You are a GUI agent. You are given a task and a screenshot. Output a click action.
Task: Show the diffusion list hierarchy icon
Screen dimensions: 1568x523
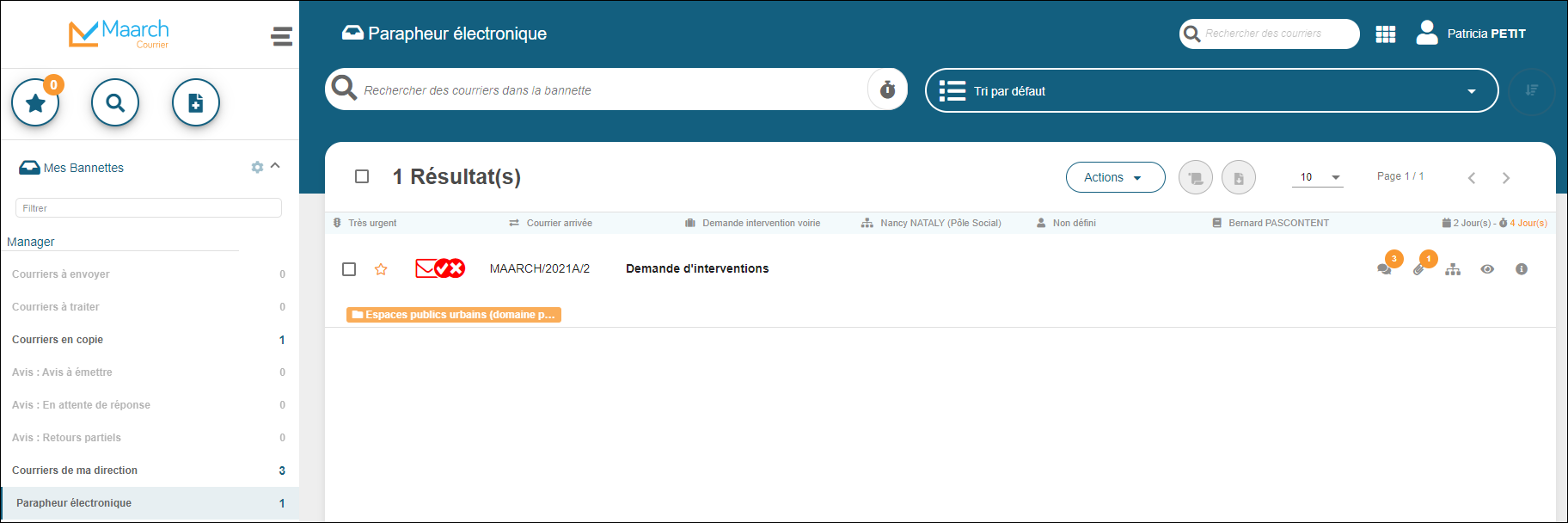[x=1453, y=269]
